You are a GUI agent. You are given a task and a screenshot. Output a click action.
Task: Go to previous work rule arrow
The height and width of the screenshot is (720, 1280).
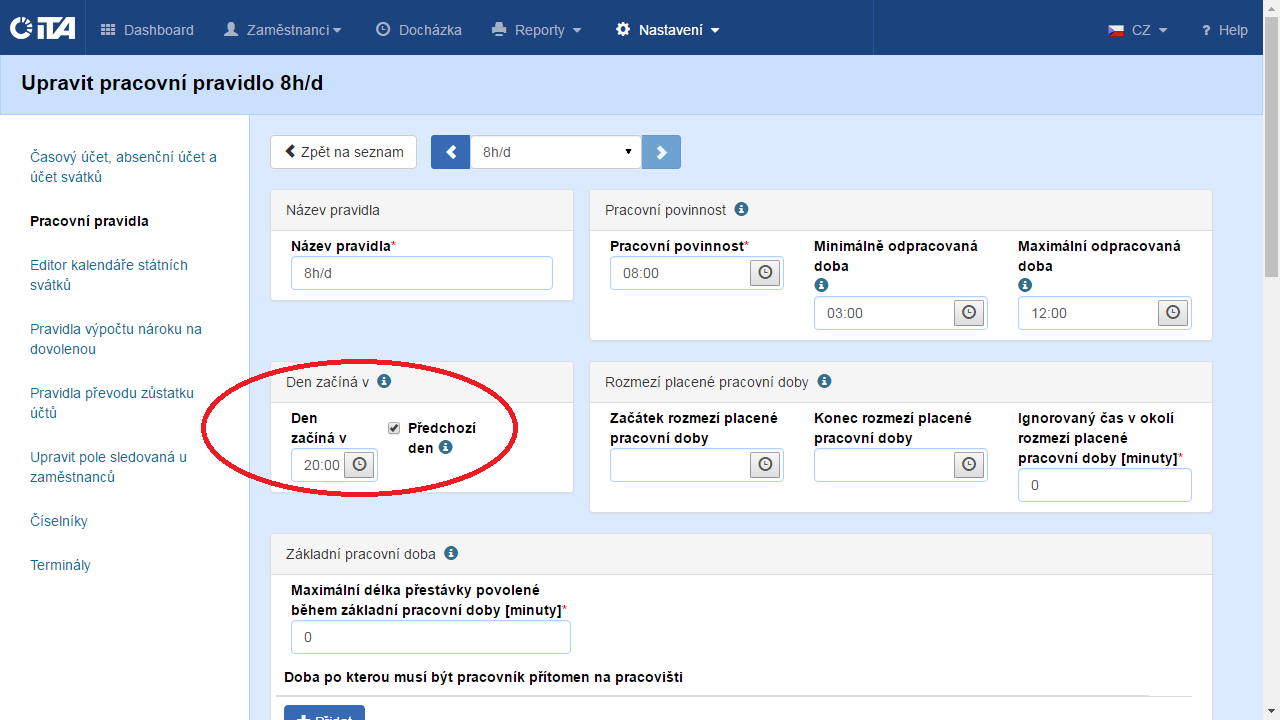pyautogui.click(x=450, y=152)
